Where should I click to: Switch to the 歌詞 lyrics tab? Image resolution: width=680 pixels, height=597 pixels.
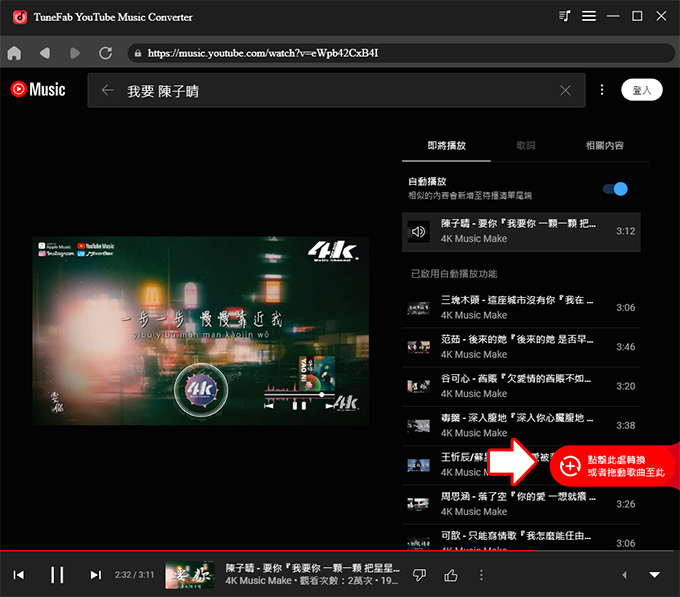tap(526, 146)
